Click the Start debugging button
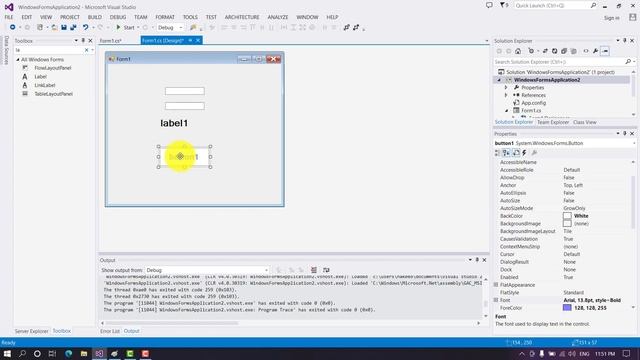Viewport: 640px width, 360px height. (x=125, y=27)
